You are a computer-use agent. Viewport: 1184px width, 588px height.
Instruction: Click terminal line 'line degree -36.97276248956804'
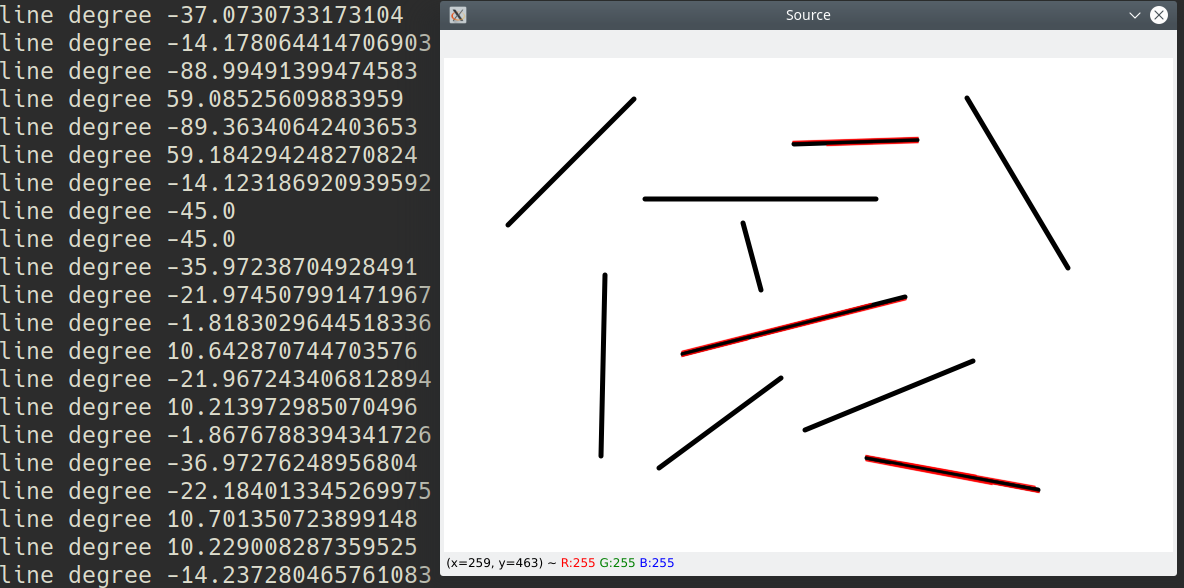208,463
